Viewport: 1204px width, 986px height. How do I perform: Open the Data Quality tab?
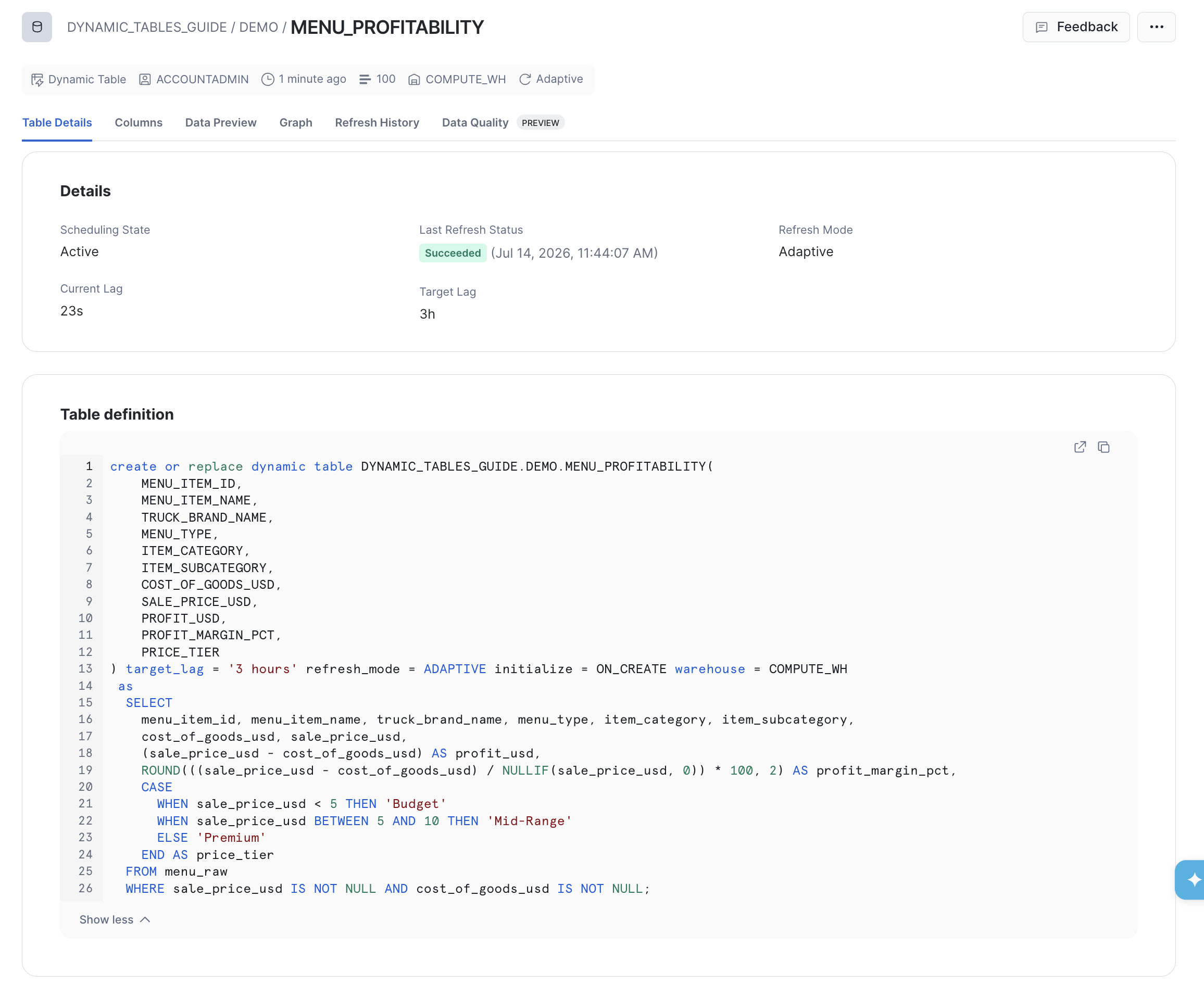coord(475,123)
